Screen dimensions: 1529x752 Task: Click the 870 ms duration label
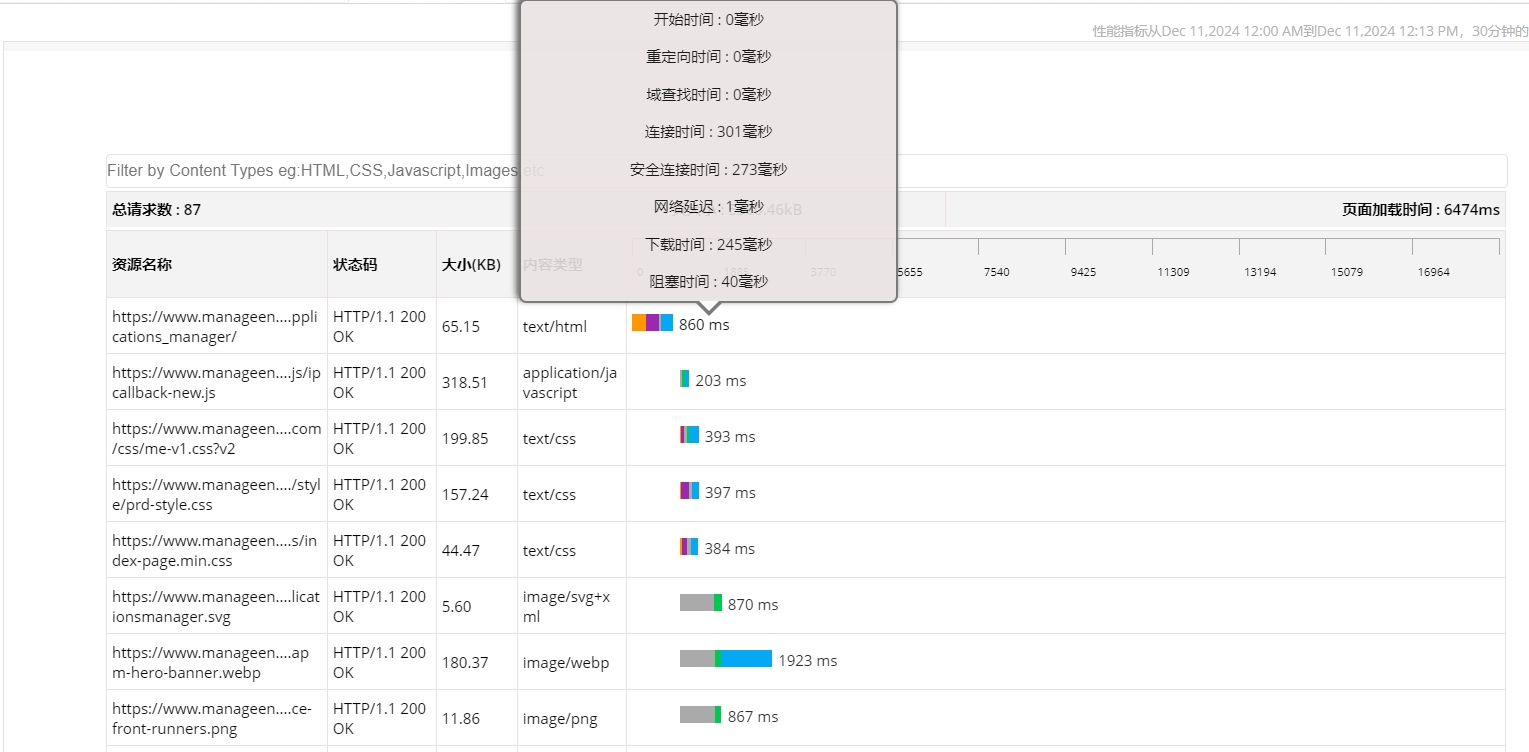click(753, 604)
